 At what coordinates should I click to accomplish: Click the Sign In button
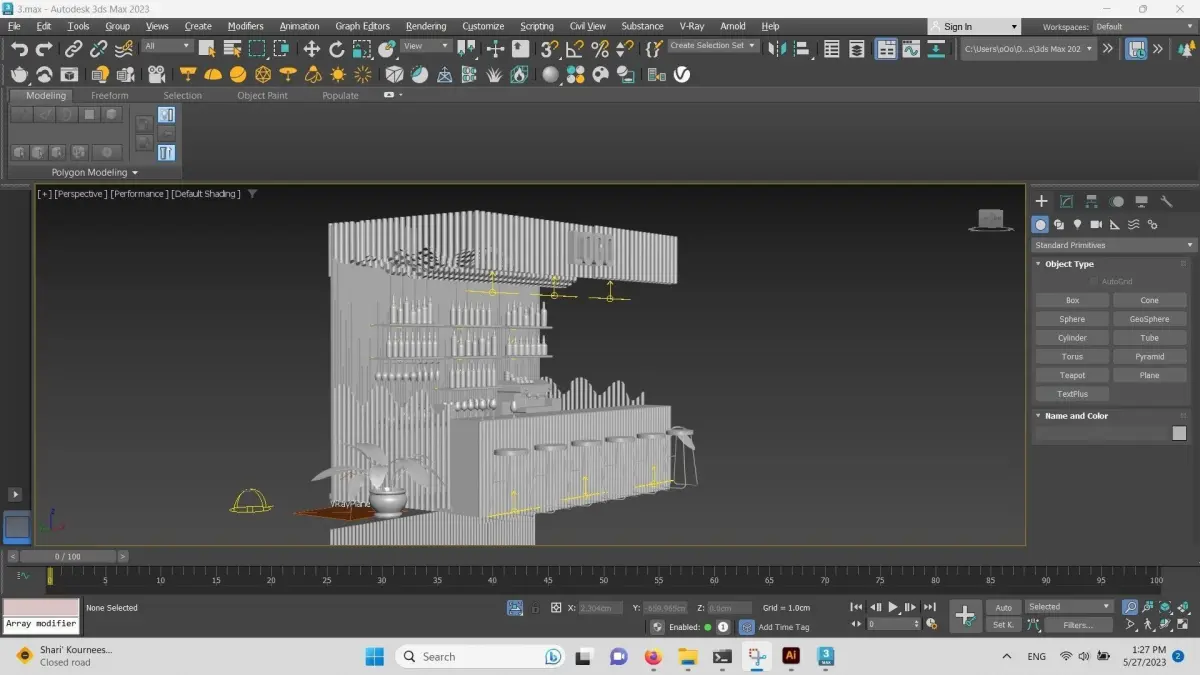(973, 27)
